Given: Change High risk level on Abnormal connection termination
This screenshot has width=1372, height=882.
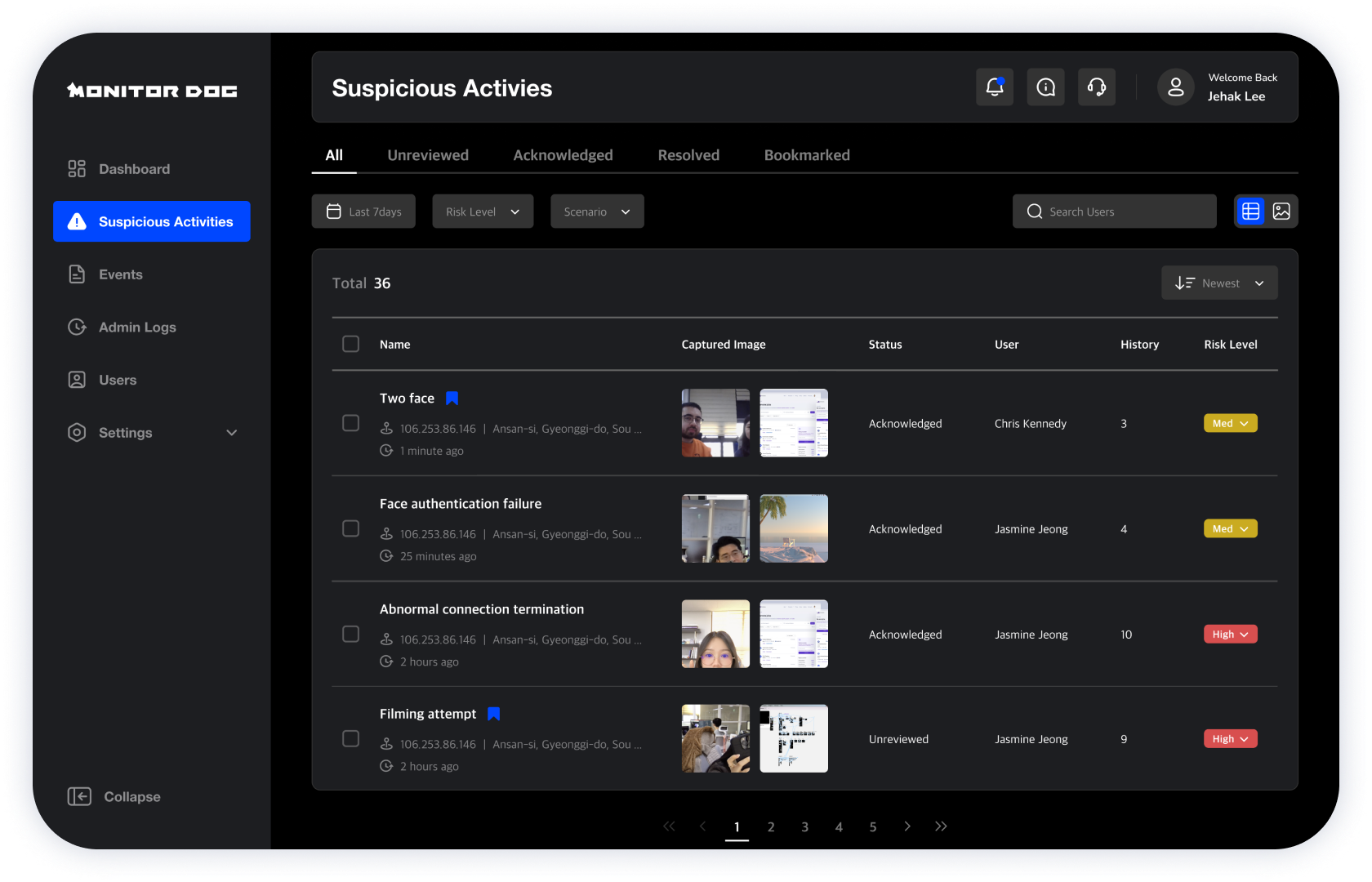Looking at the screenshot, I should pos(1230,635).
